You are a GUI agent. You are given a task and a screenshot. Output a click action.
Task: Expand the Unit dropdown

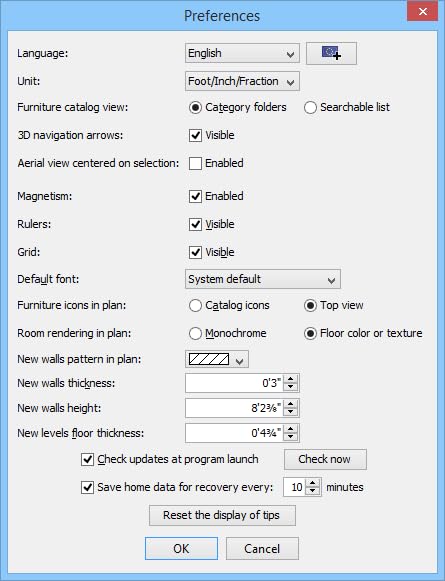242,81
